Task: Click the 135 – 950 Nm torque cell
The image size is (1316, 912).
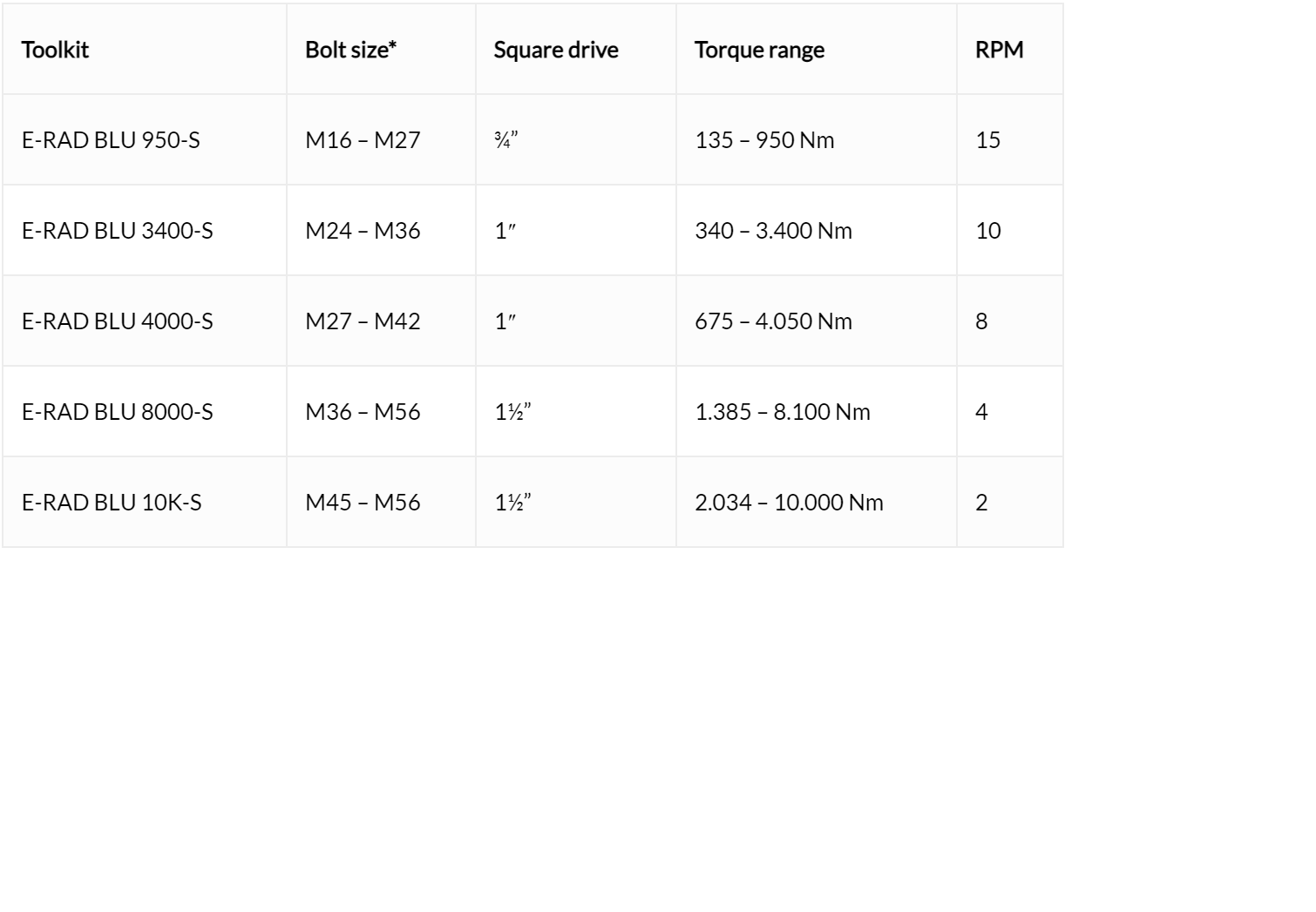Action: tap(817, 139)
